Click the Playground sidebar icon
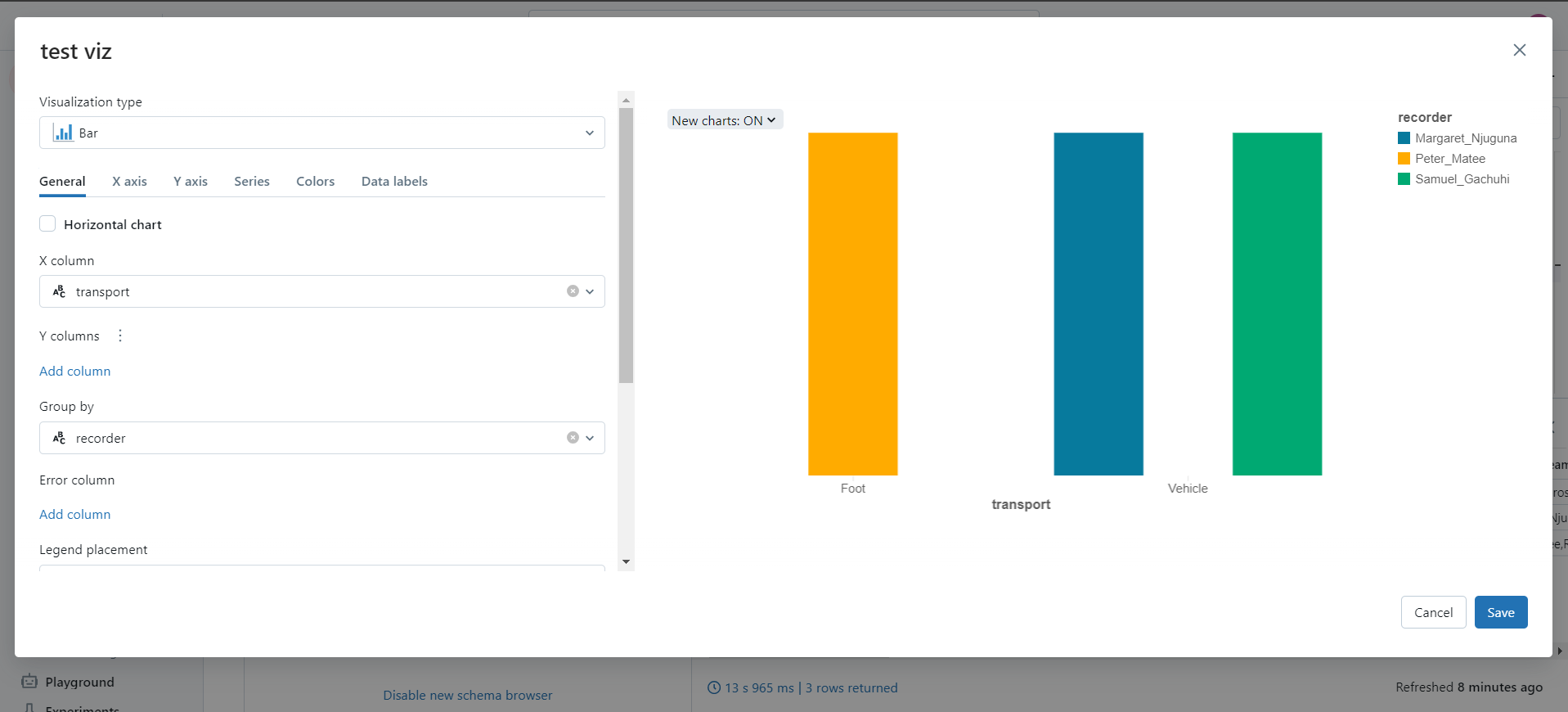This screenshot has height=712, width=1568. click(x=30, y=682)
